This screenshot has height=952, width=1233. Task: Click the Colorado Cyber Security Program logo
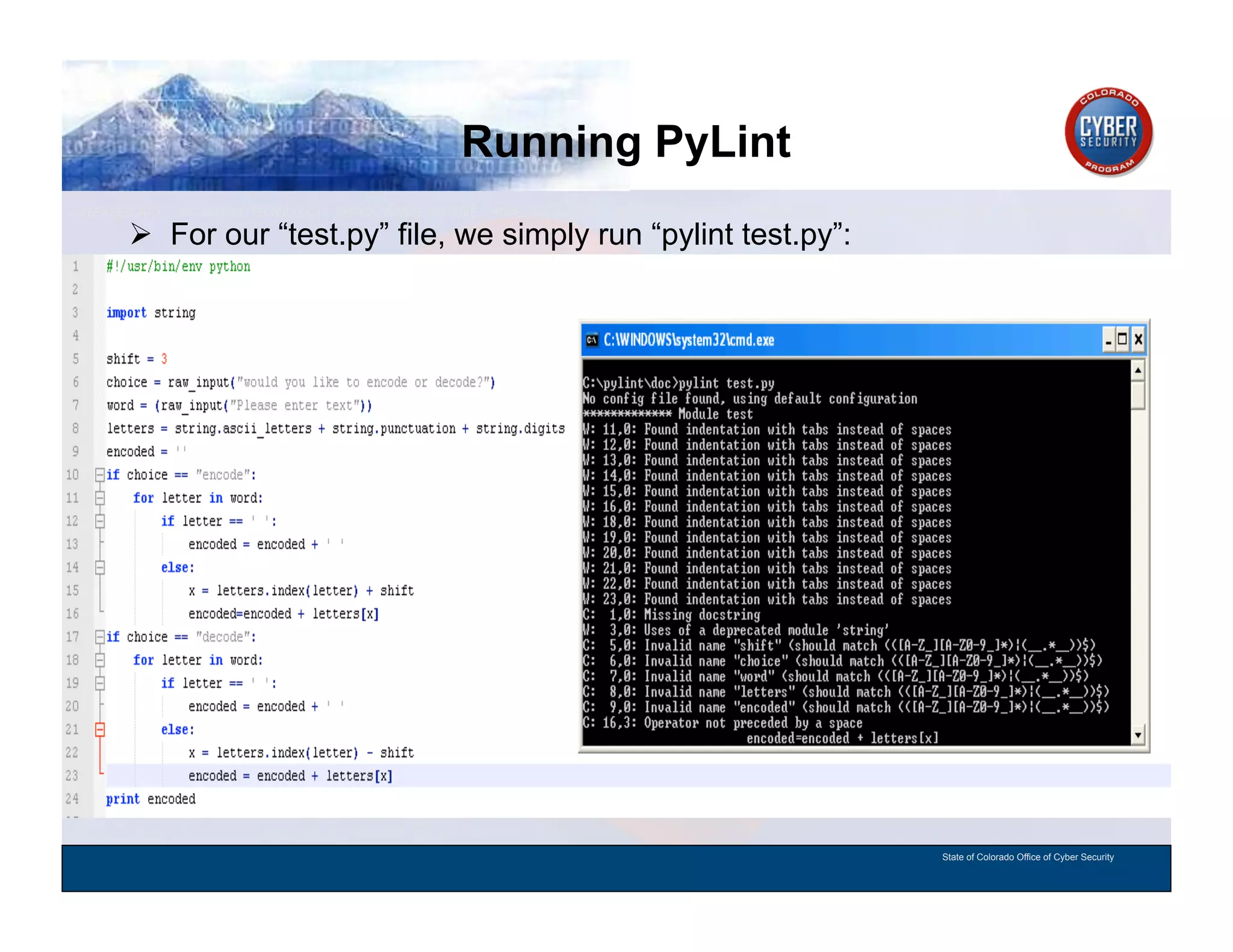tap(1108, 132)
